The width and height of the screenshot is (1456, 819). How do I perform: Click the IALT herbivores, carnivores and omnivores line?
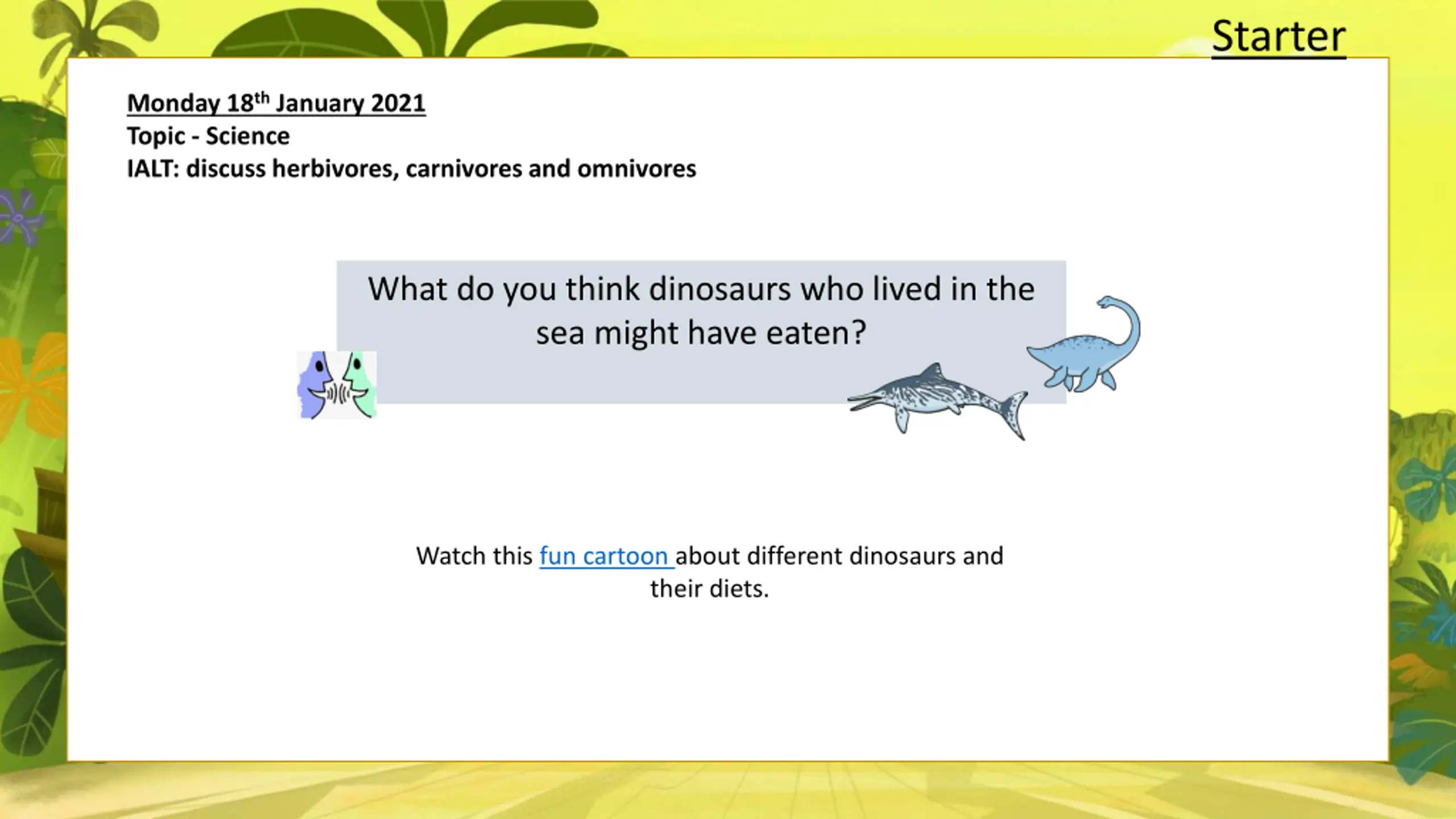(411, 169)
